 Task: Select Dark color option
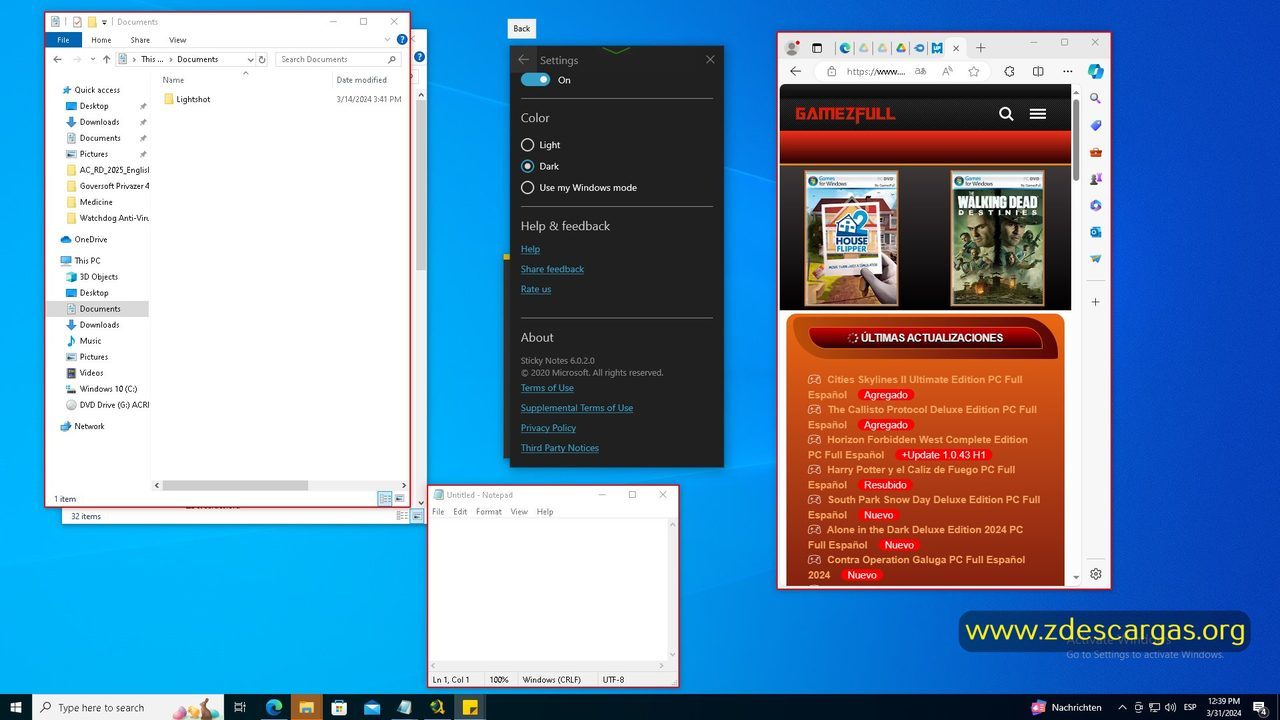click(527, 166)
